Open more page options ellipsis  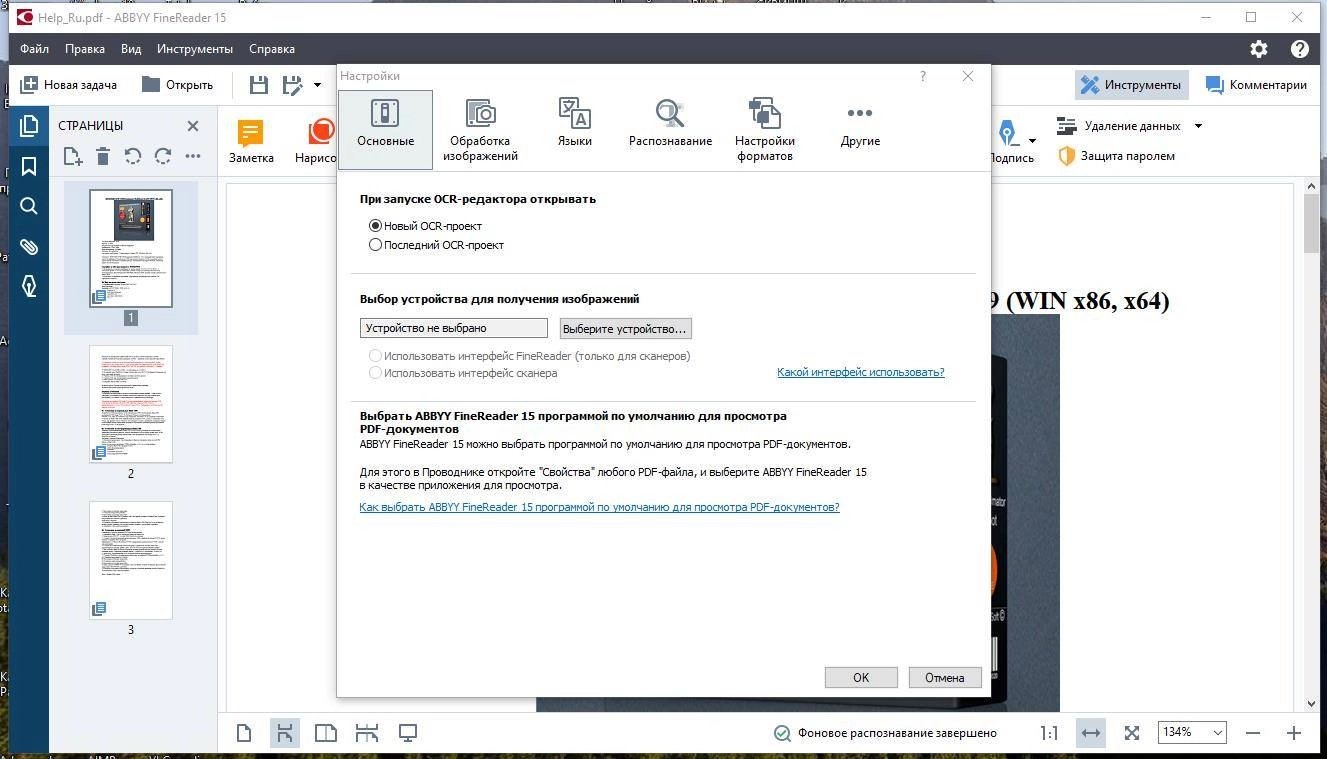click(x=193, y=156)
